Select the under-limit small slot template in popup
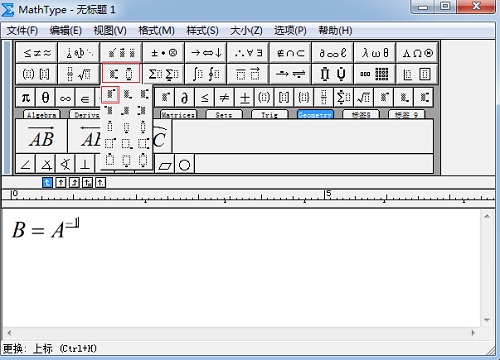This screenshot has width=500, height=360. click(126, 127)
